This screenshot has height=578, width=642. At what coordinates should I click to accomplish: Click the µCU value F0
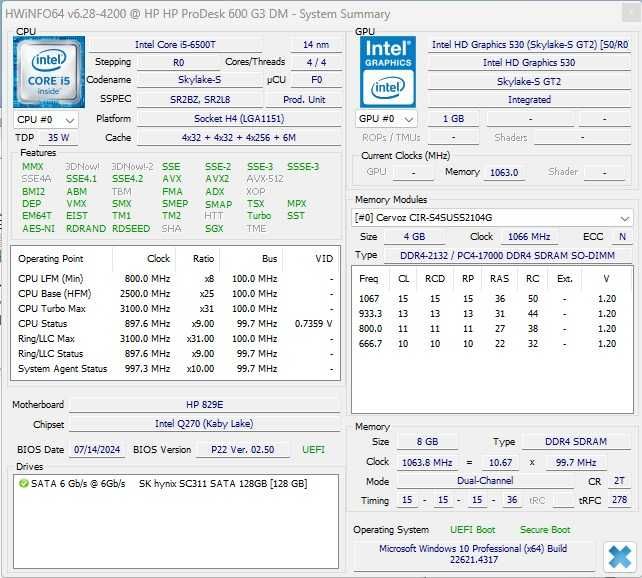pos(316,80)
